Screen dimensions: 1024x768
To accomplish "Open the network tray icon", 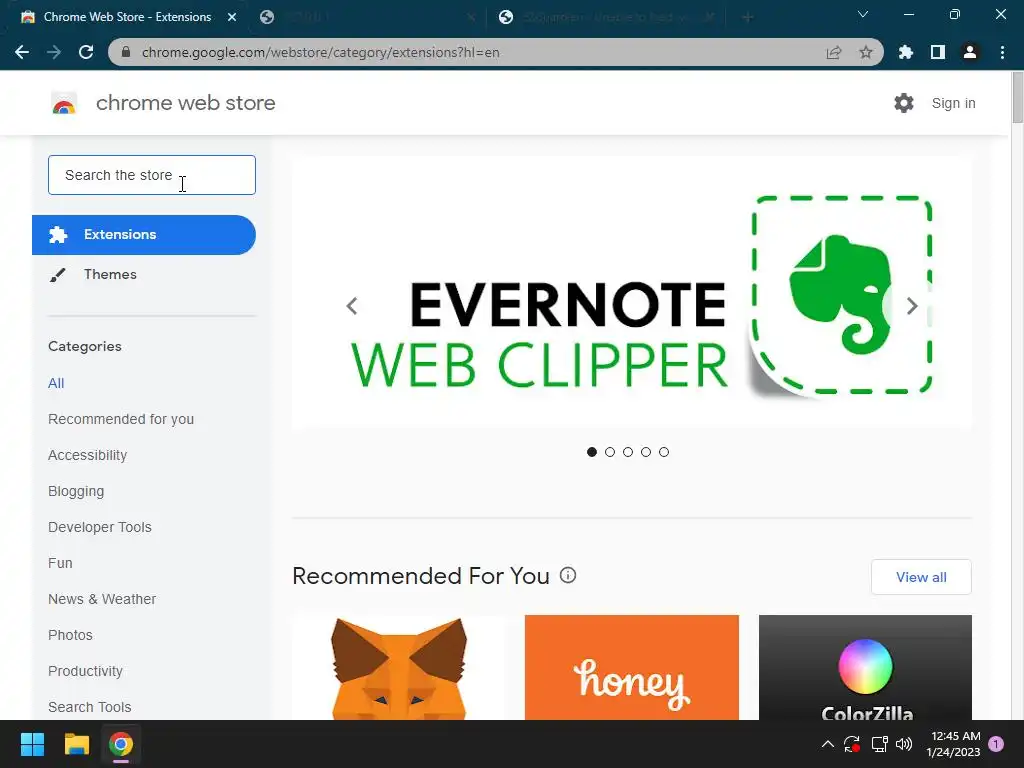I will [x=880, y=744].
